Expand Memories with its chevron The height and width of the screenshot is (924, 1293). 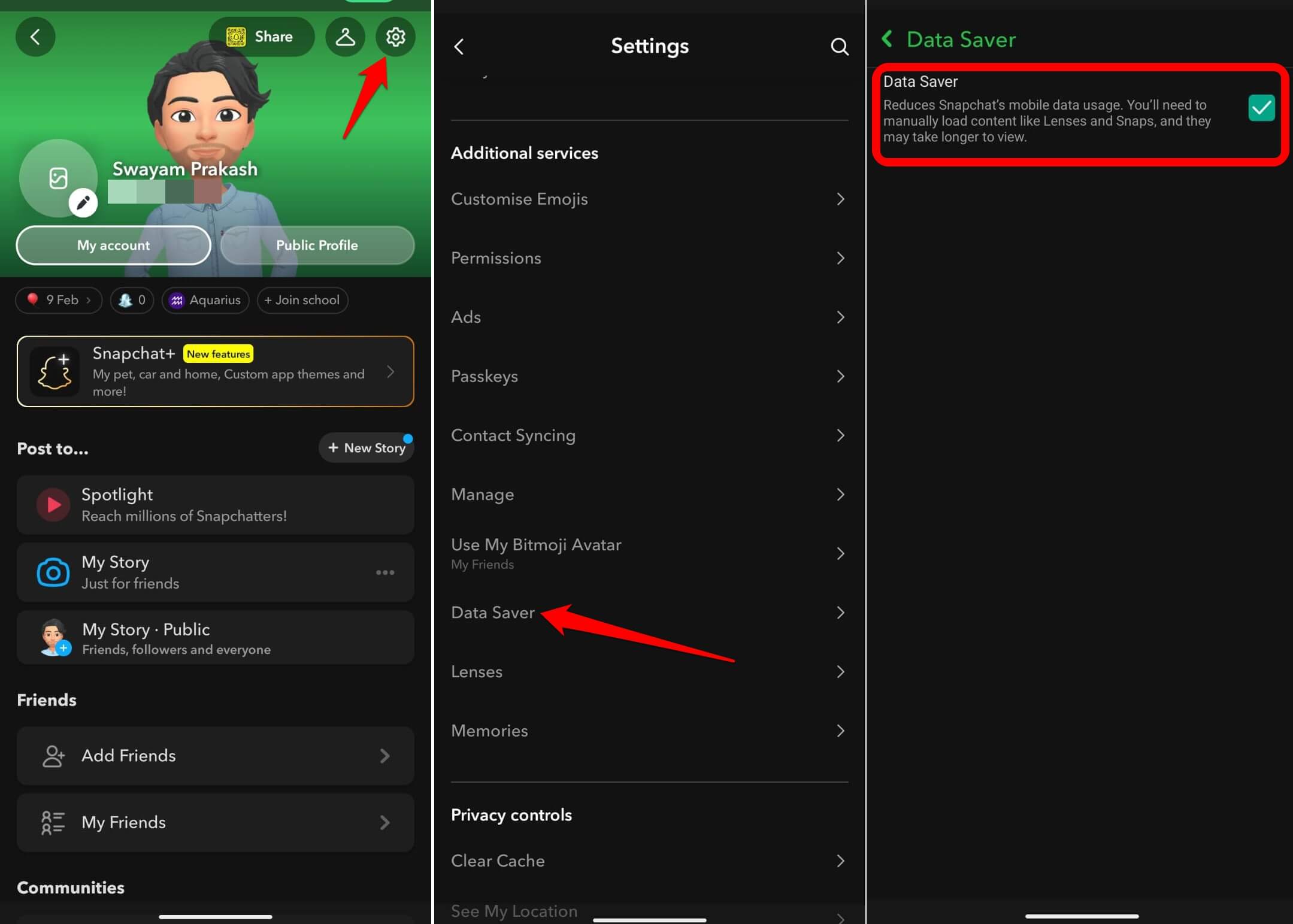[840, 731]
